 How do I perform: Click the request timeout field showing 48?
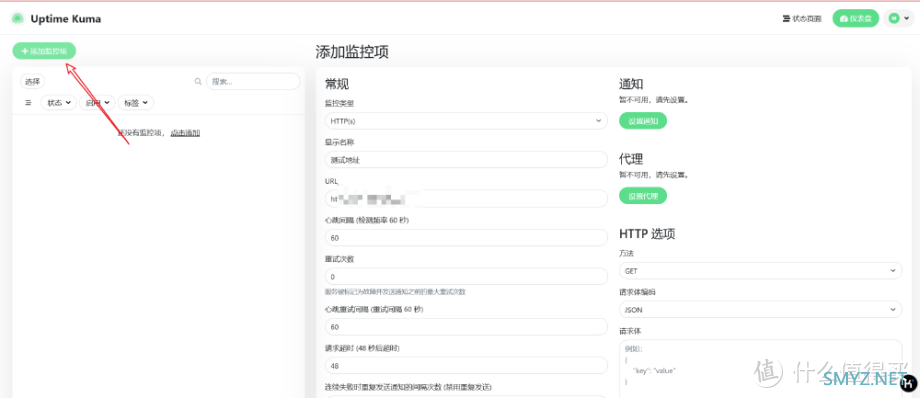466,366
